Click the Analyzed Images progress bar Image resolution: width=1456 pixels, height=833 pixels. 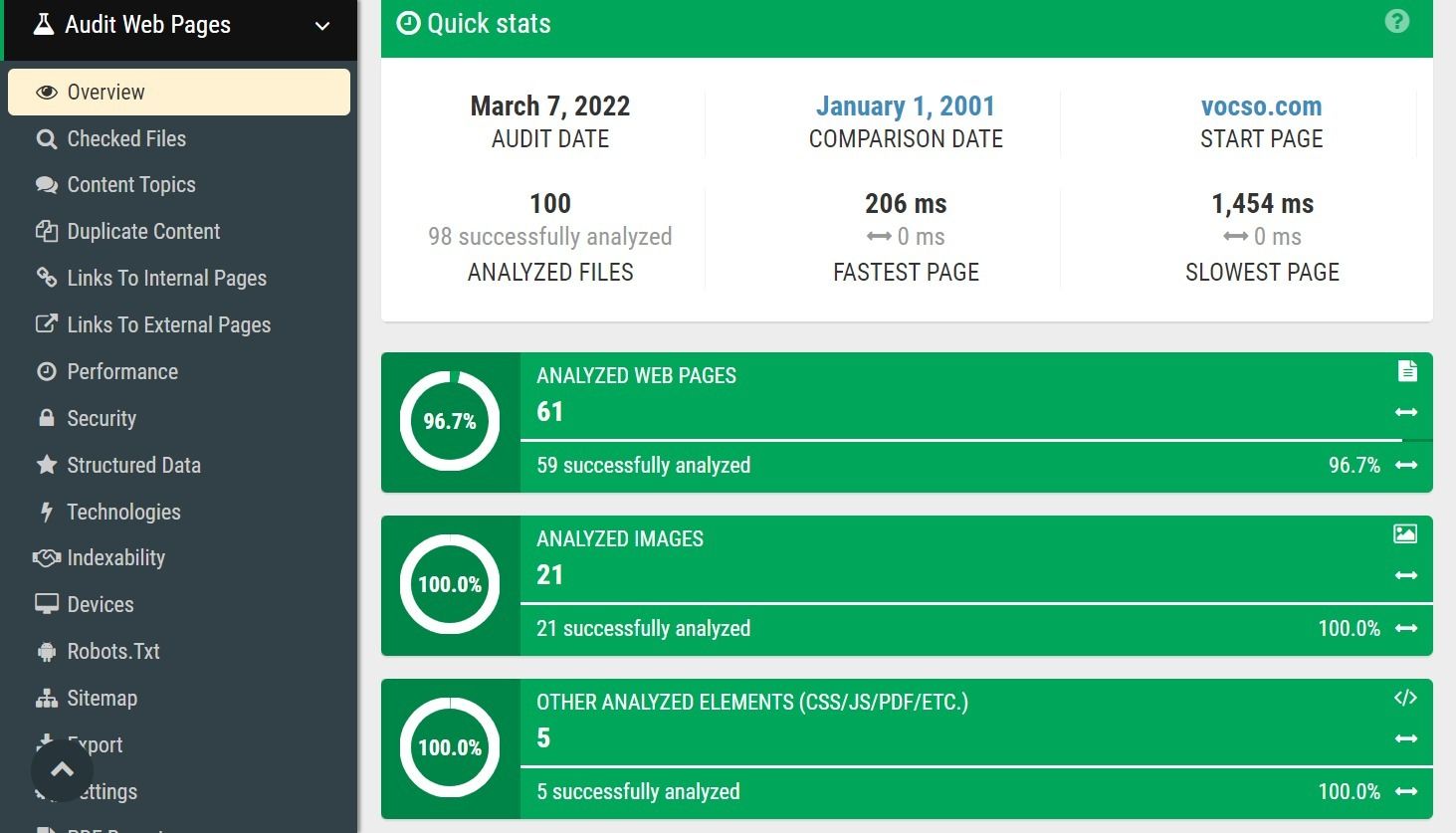[976, 602]
